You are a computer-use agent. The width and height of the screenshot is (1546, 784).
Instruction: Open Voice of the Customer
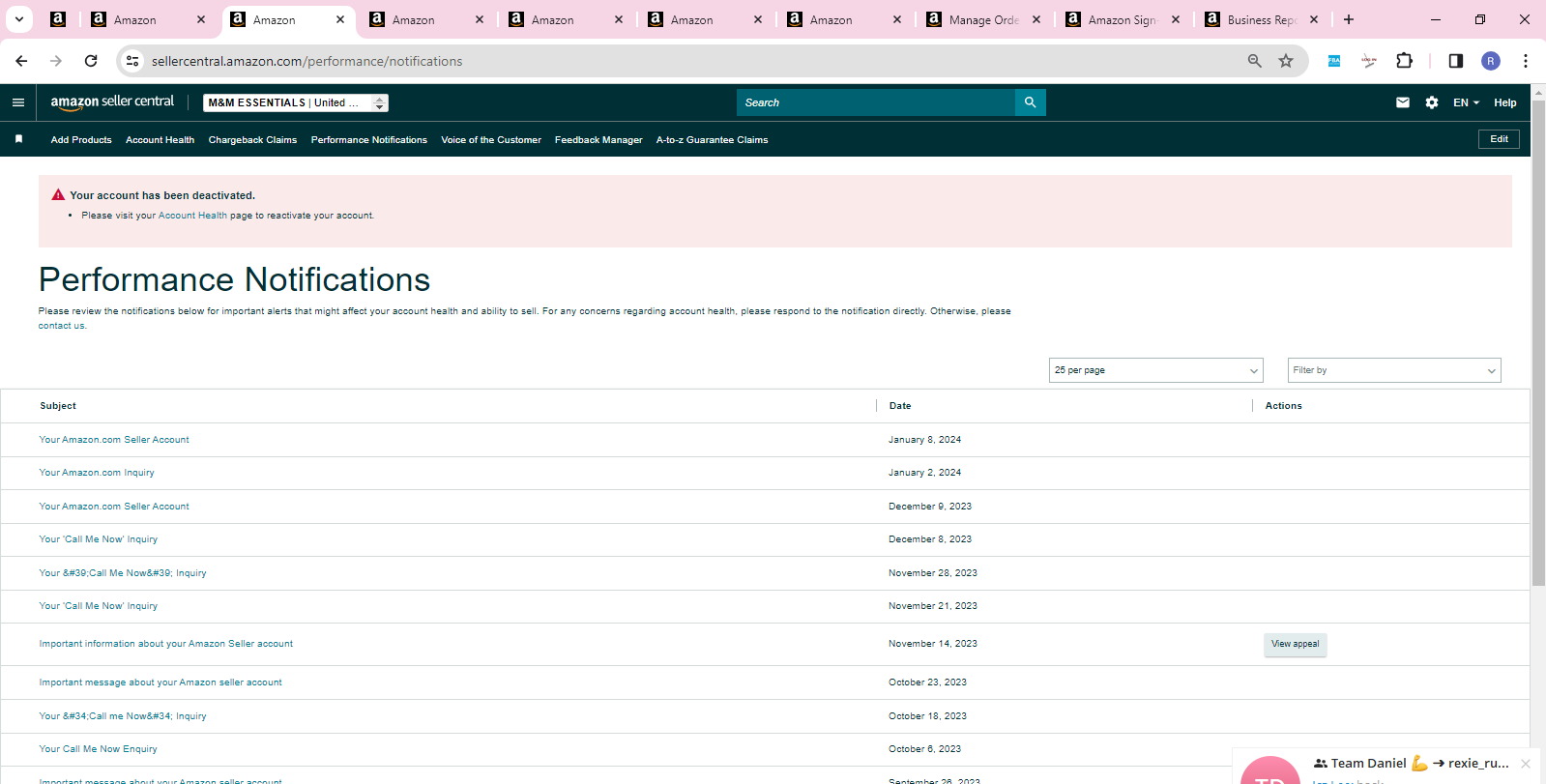click(491, 140)
